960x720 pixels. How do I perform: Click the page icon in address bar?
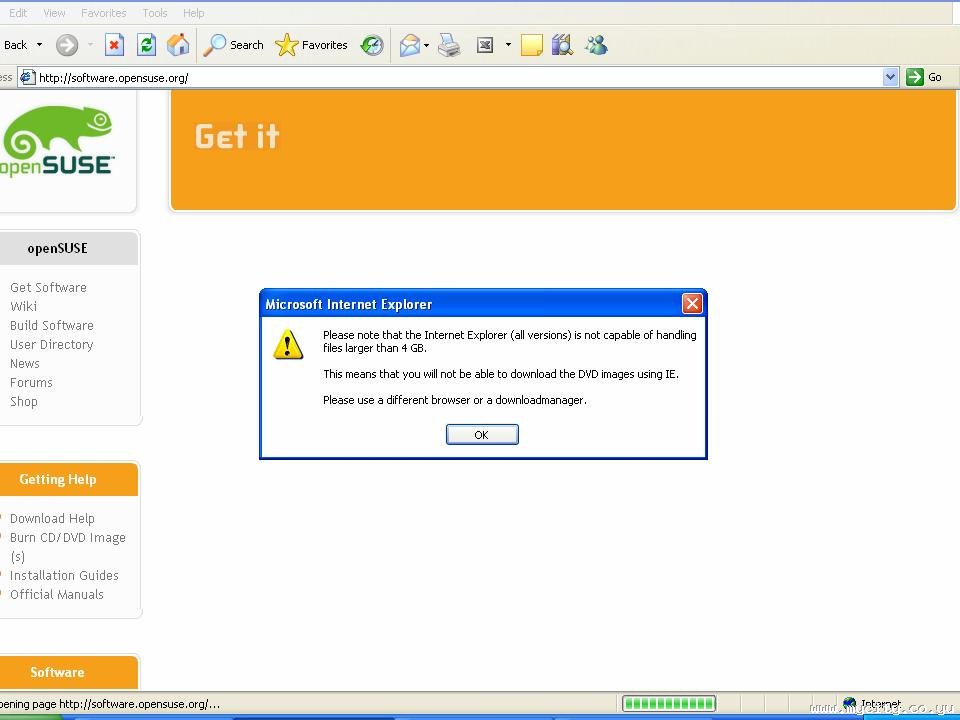[27, 77]
